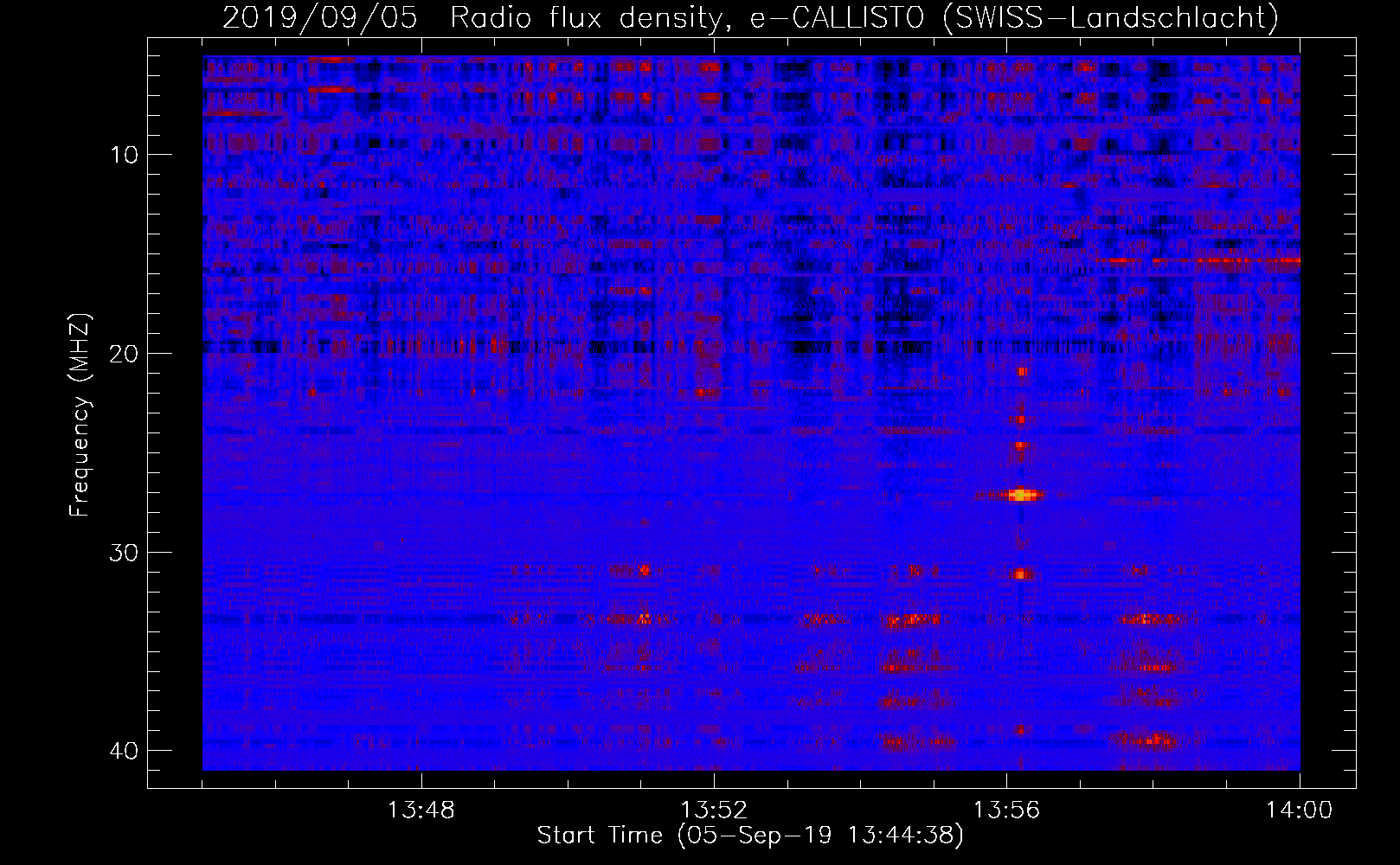This screenshot has width=1400, height=865.
Task: Click the plot title '2019/09/05 Radio flux density'
Action: (750, 17)
